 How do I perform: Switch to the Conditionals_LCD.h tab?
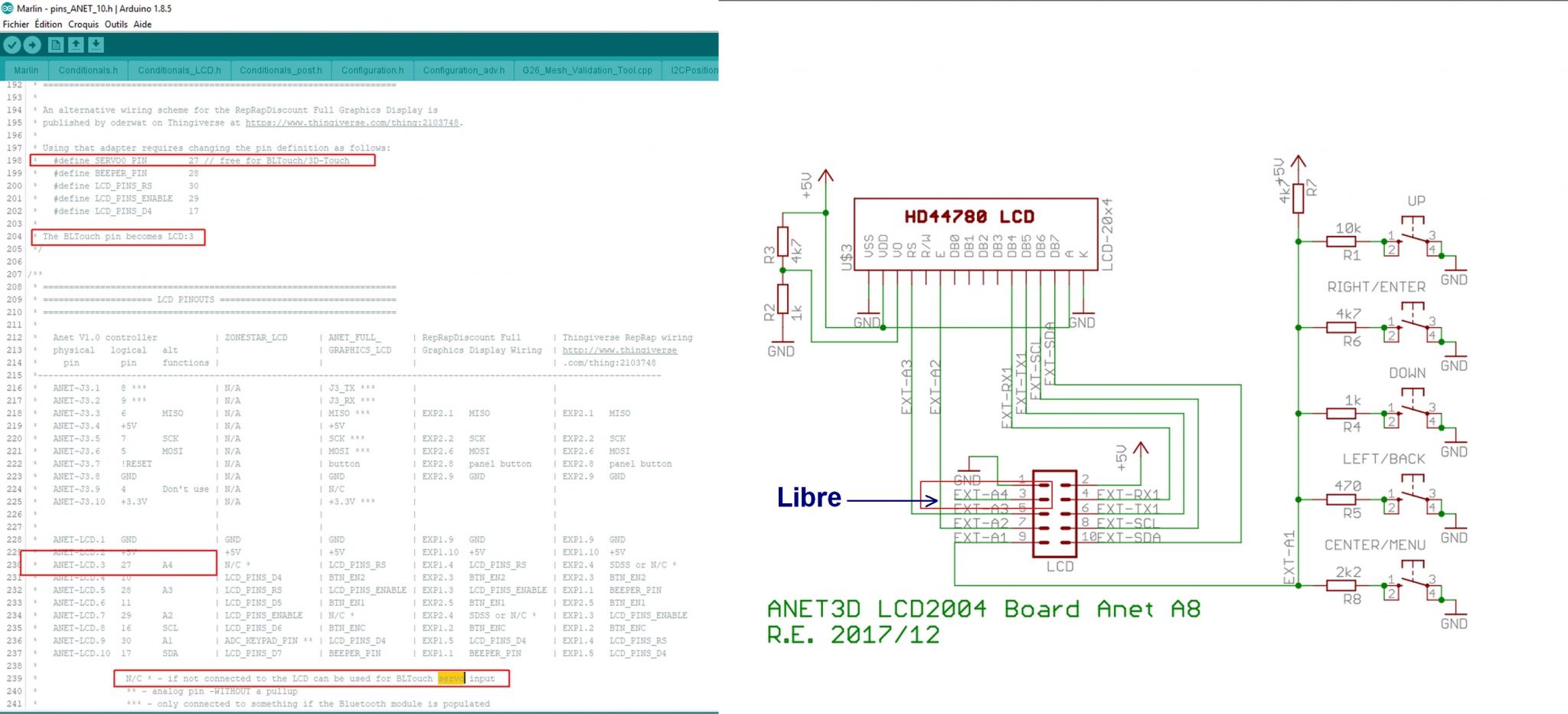coord(179,70)
